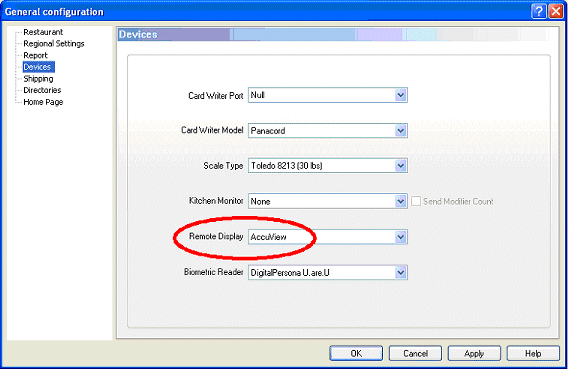Open Regional Settings category
This screenshot has width=568, height=369.
tap(54, 44)
